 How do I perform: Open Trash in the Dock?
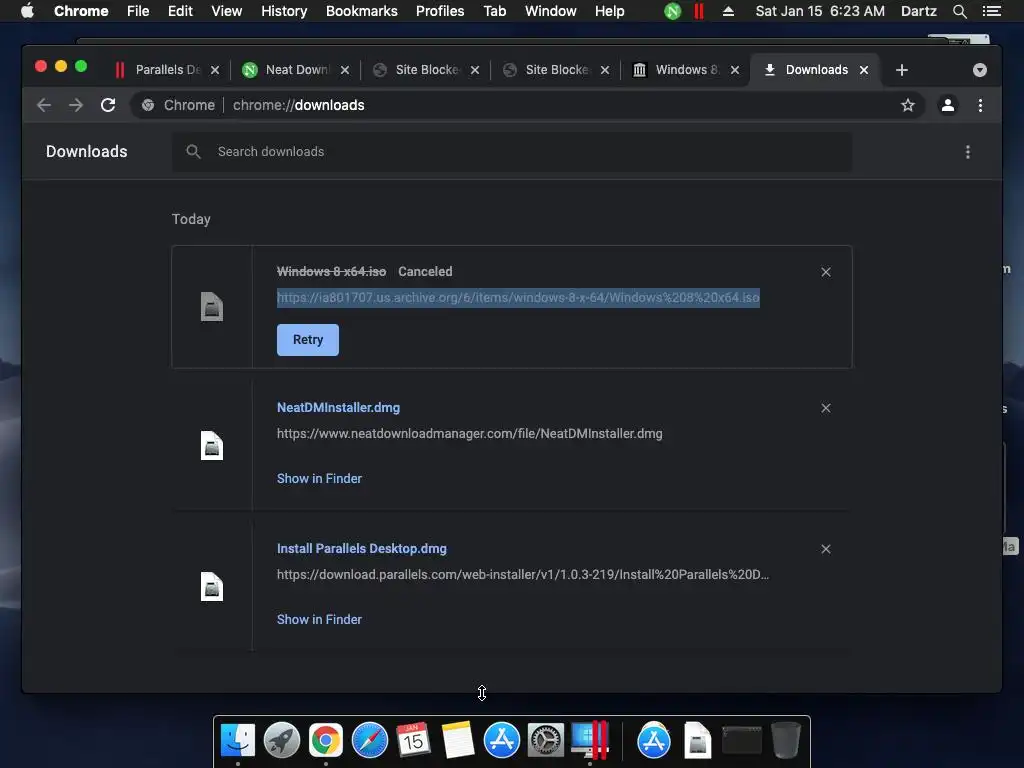pyautogui.click(x=786, y=741)
